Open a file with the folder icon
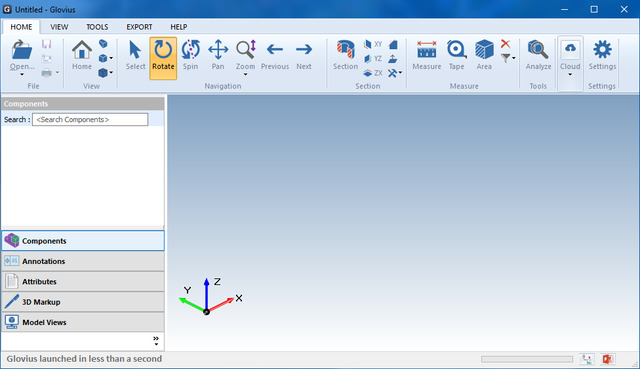Viewport: 640px width, 369px height. (22, 51)
